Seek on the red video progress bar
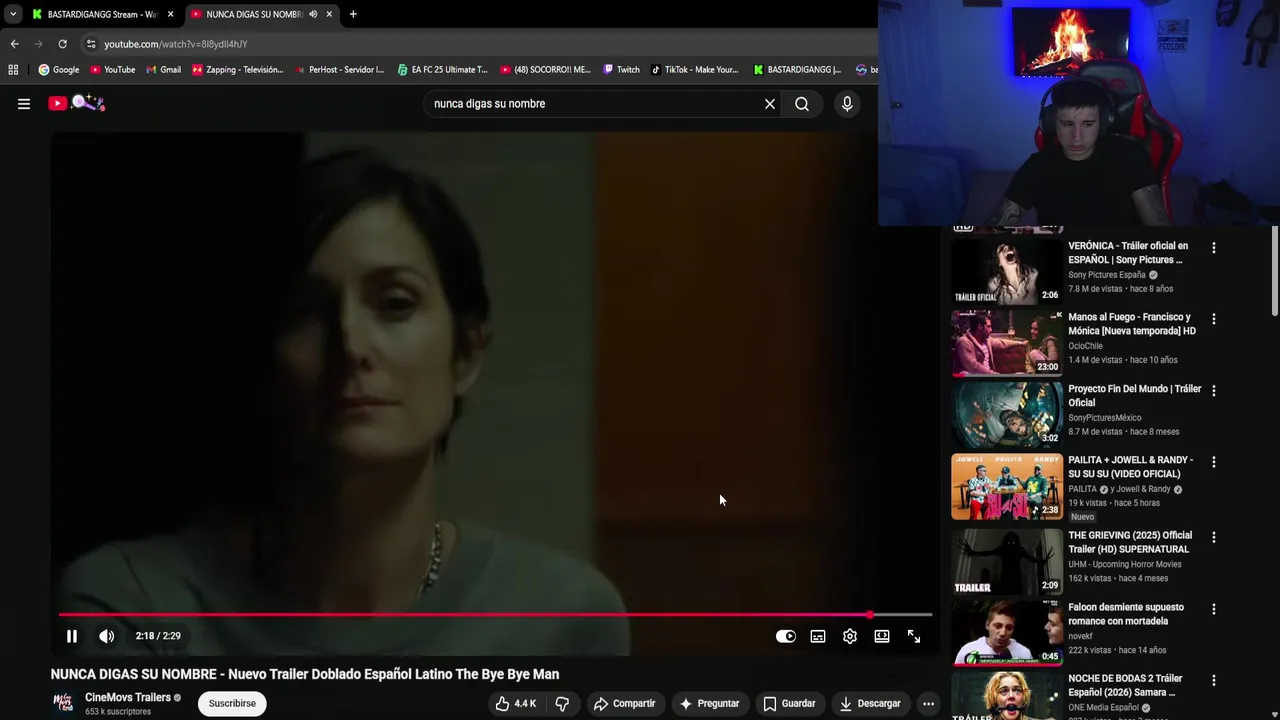The width and height of the screenshot is (1280, 720). click(495, 615)
